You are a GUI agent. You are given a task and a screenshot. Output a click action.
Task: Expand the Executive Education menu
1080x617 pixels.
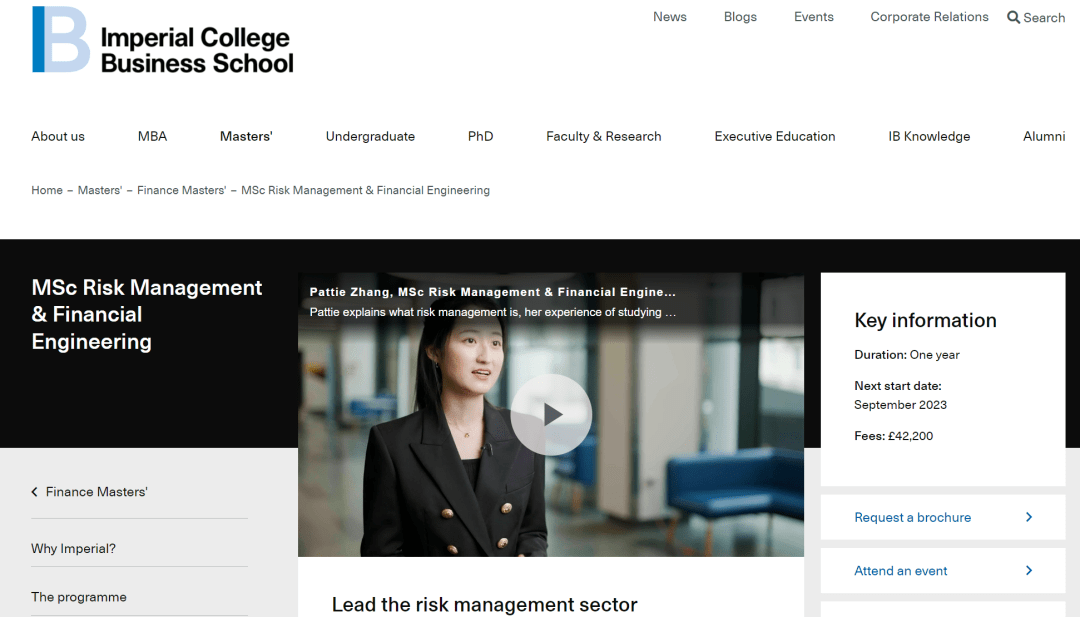(775, 136)
